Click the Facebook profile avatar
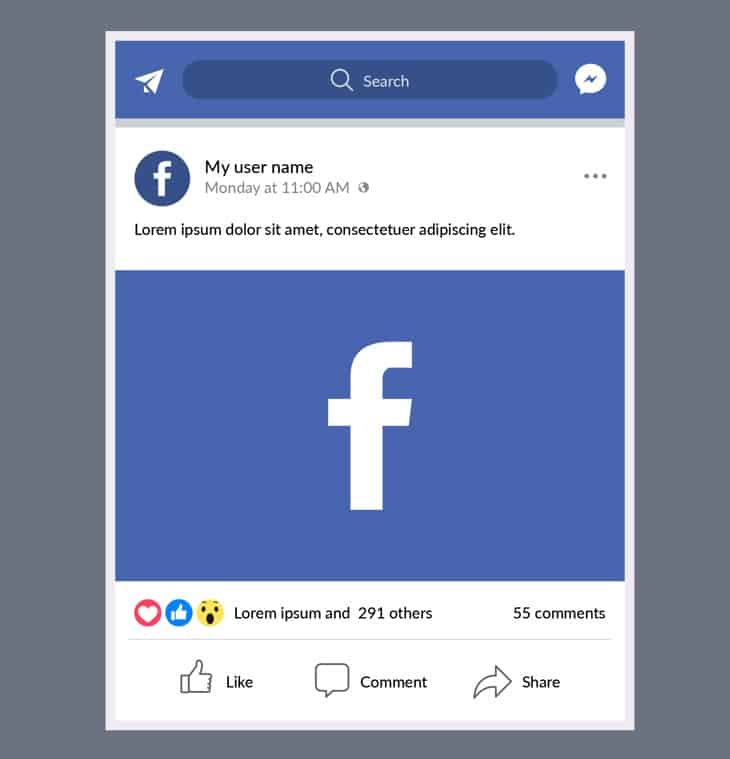The height and width of the screenshot is (759, 730). [x=162, y=178]
